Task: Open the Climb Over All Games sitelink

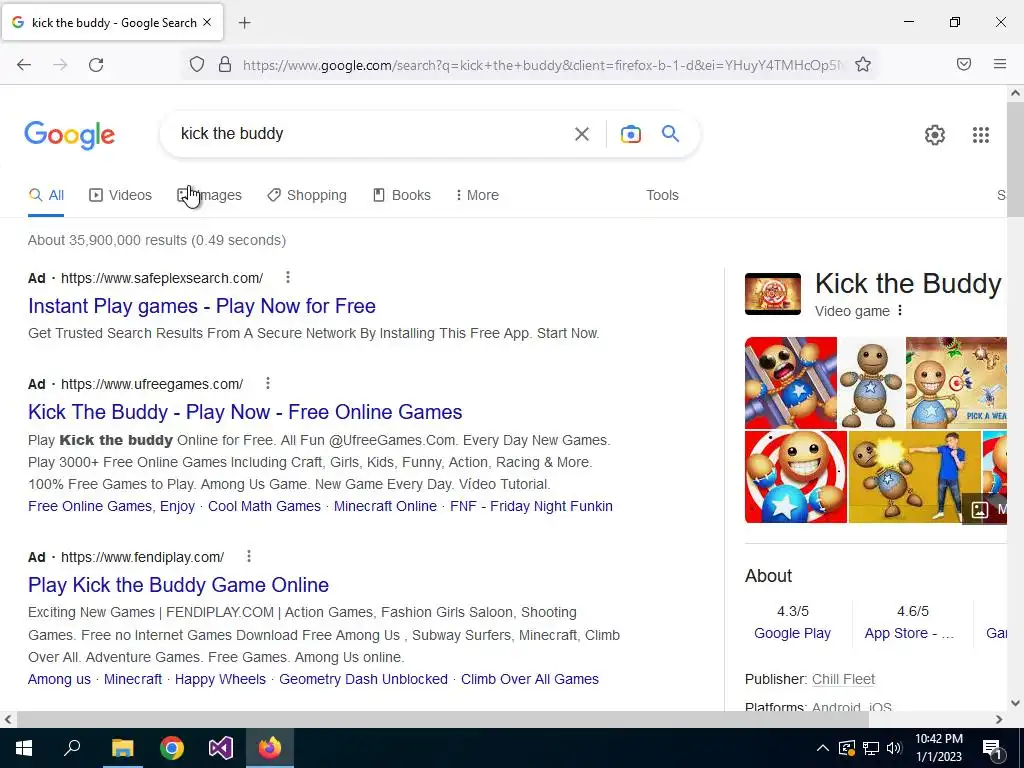Action: pyautogui.click(x=530, y=679)
